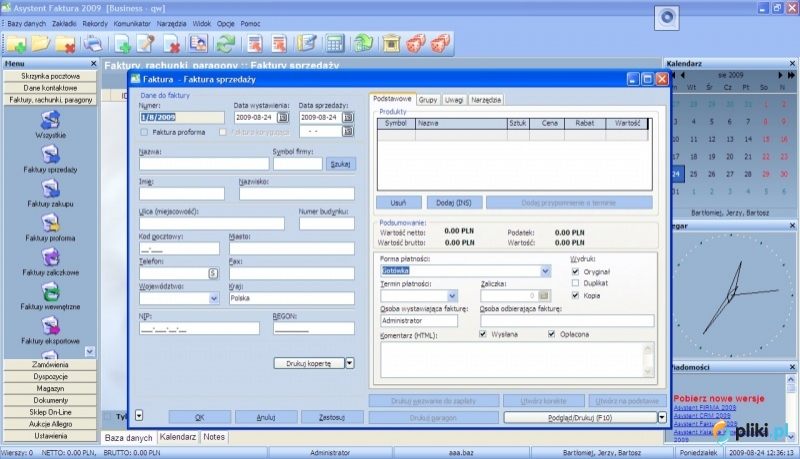Switch to the Kalendarz bottom tab
Viewport: 800px width, 459px height.
click(x=178, y=437)
